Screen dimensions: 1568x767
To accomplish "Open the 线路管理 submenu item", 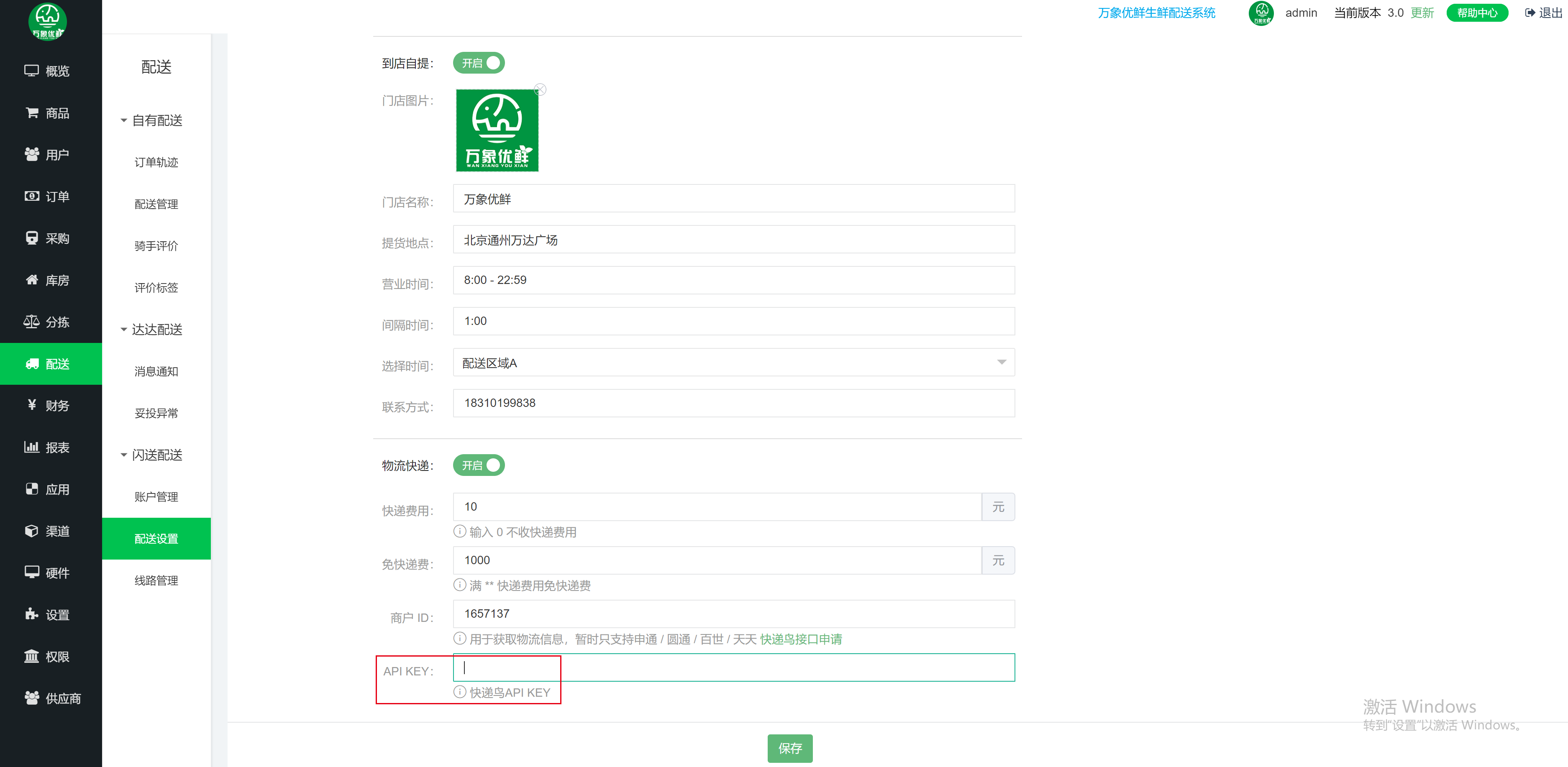I will coord(156,580).
